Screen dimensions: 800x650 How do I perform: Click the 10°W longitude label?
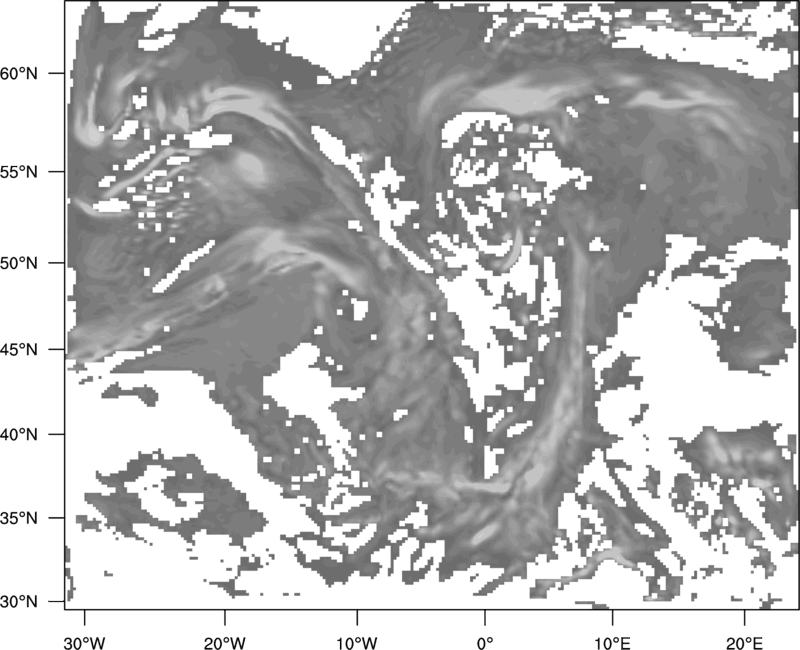pos(357,643)
